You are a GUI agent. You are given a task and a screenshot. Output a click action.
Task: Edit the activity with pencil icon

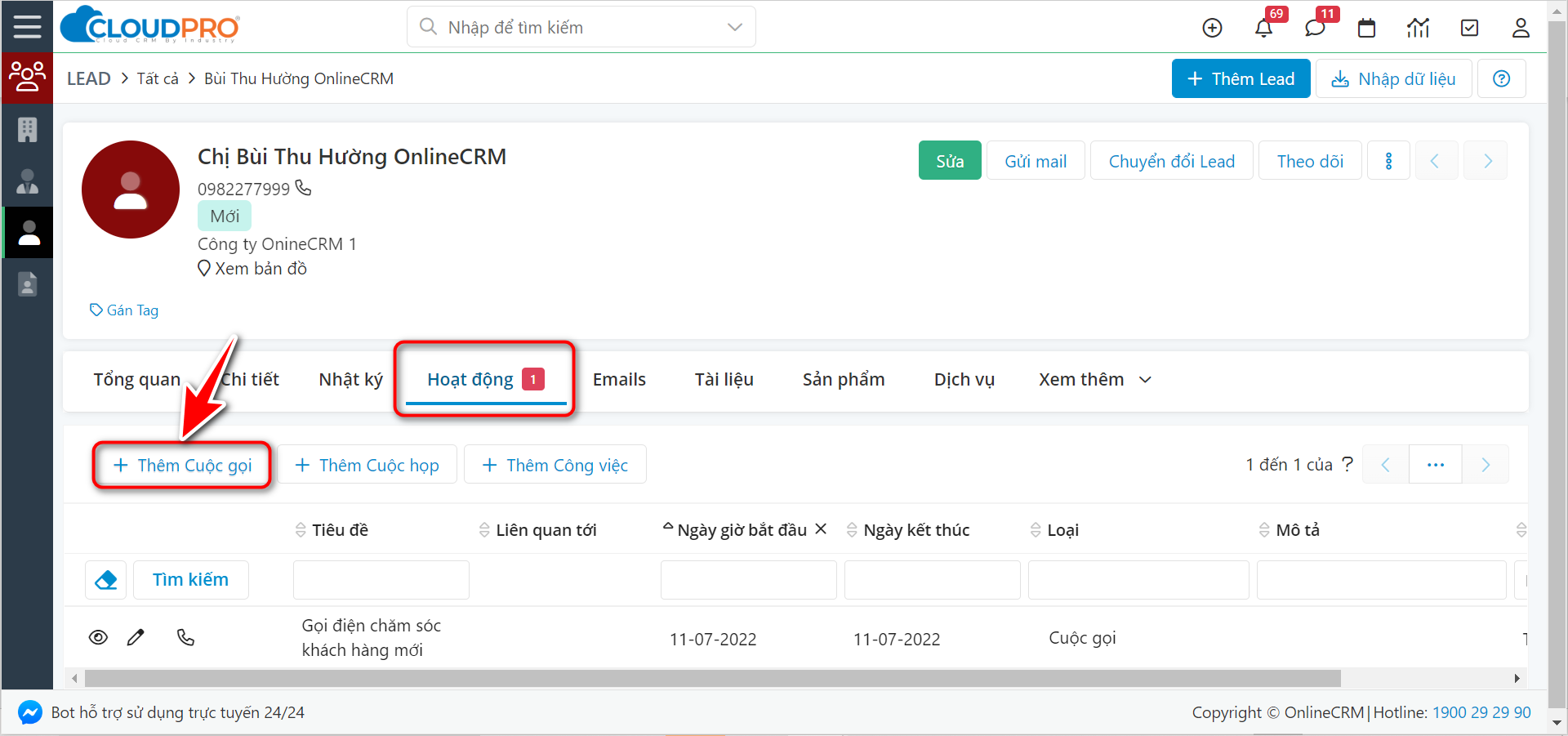(136, 637)
